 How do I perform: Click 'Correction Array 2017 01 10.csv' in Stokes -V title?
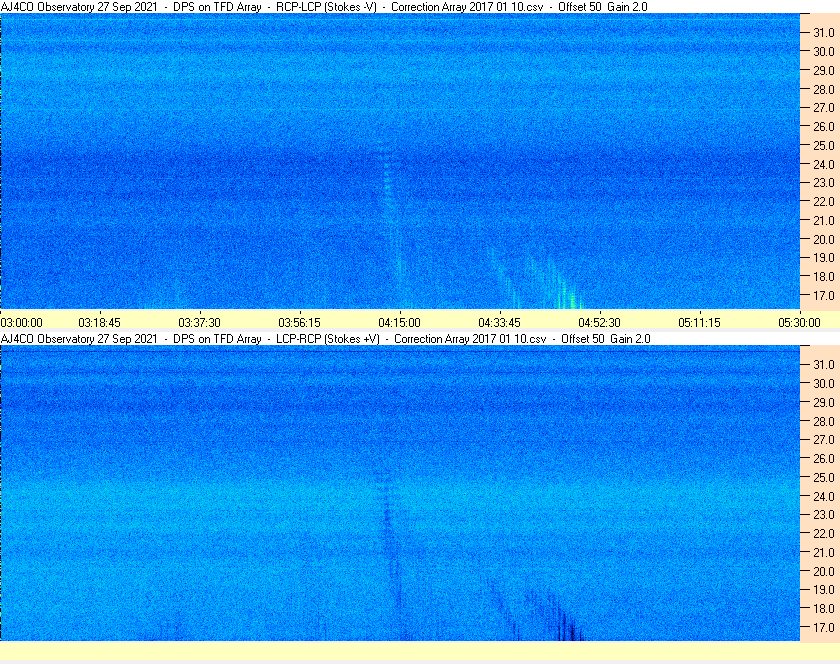(x=467, y=7)
